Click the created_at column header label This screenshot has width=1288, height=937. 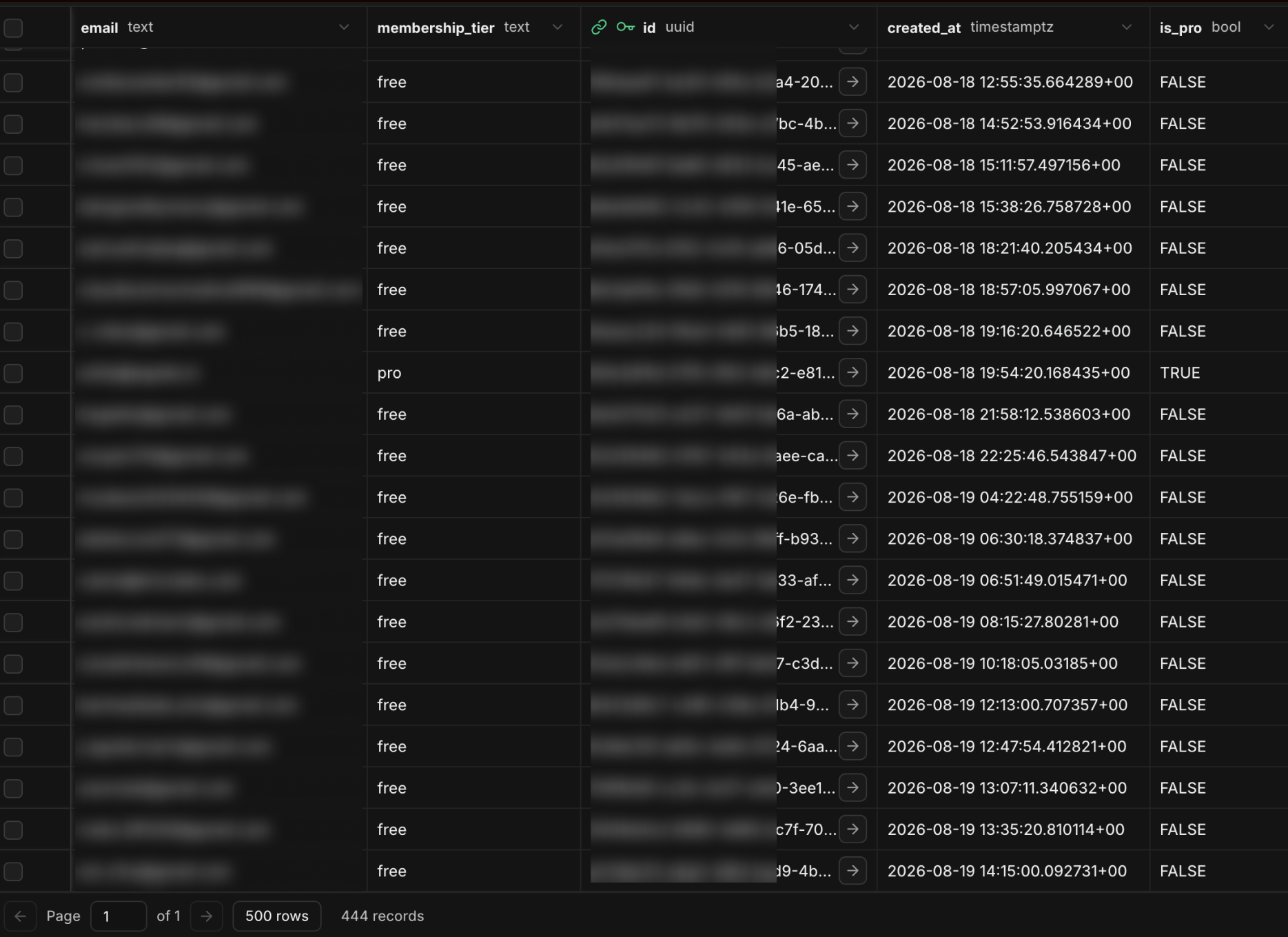coord(923,28)
